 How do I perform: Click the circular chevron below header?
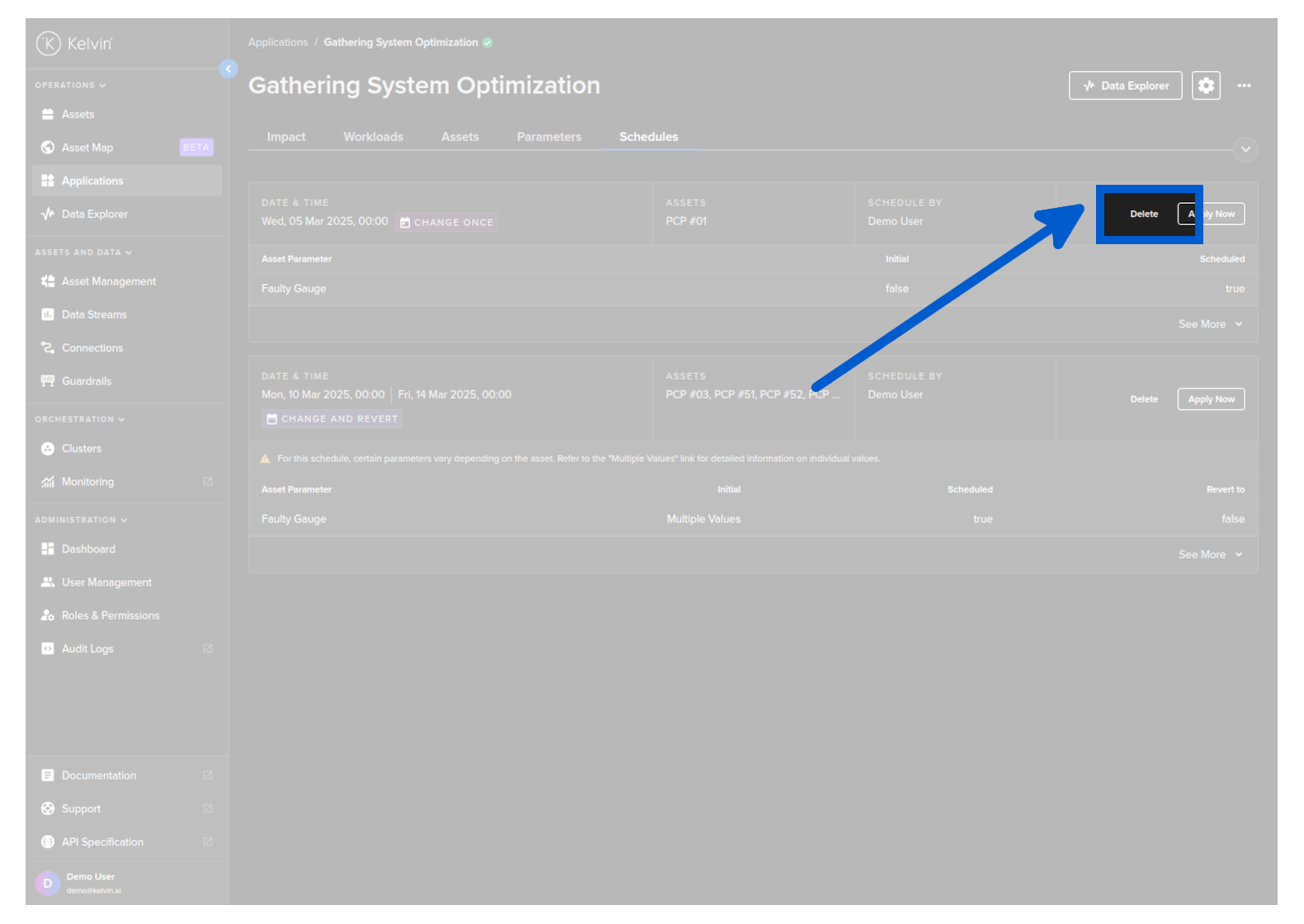pos(1245,149)
